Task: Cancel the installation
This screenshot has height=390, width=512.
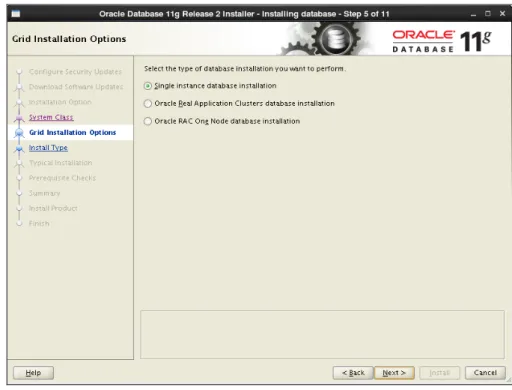Action: pos(485,373)
